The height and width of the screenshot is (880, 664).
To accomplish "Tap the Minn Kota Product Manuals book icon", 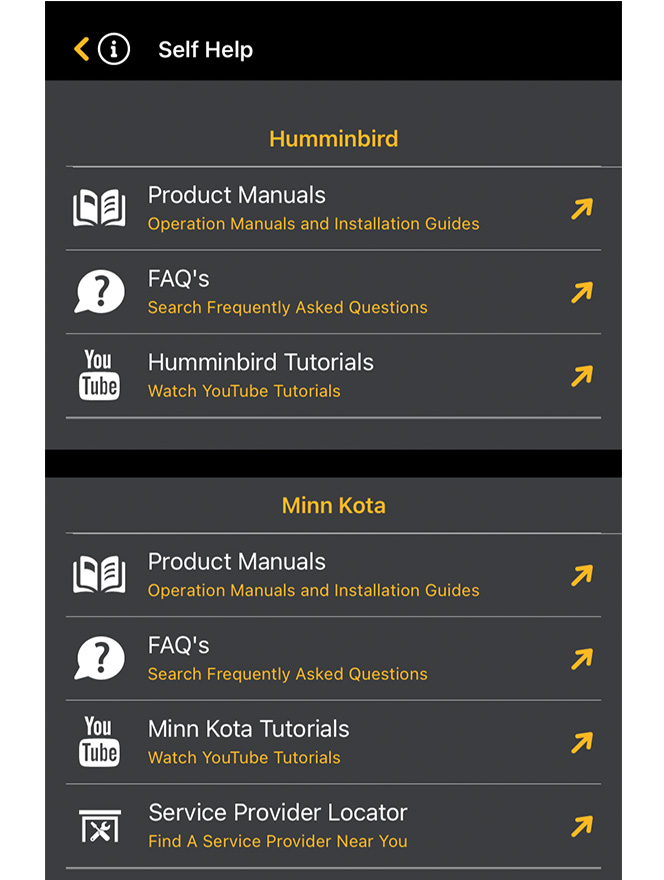I will point(98,574).
